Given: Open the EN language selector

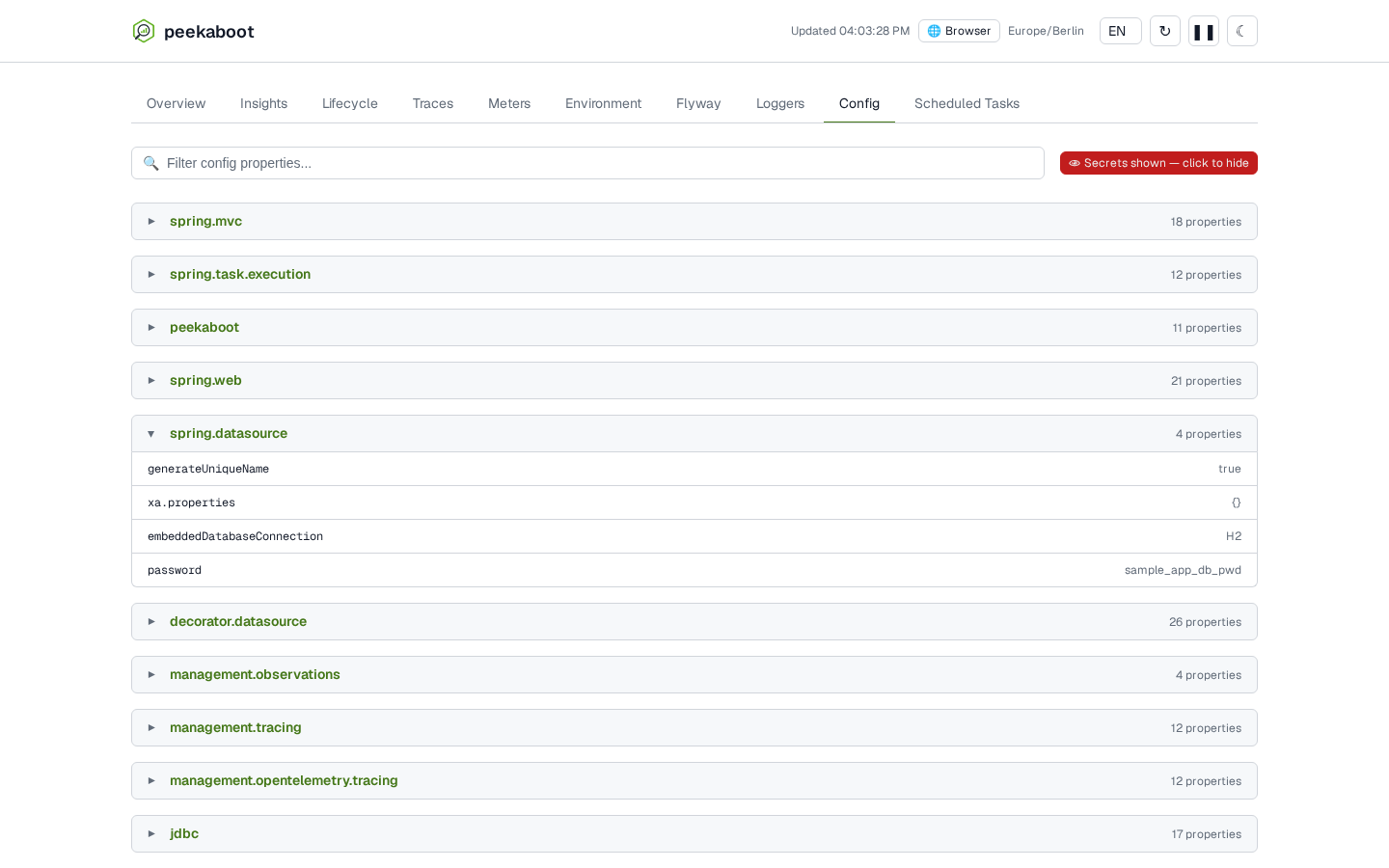Looking at the screenshot, I should (x=1121, y=31).
